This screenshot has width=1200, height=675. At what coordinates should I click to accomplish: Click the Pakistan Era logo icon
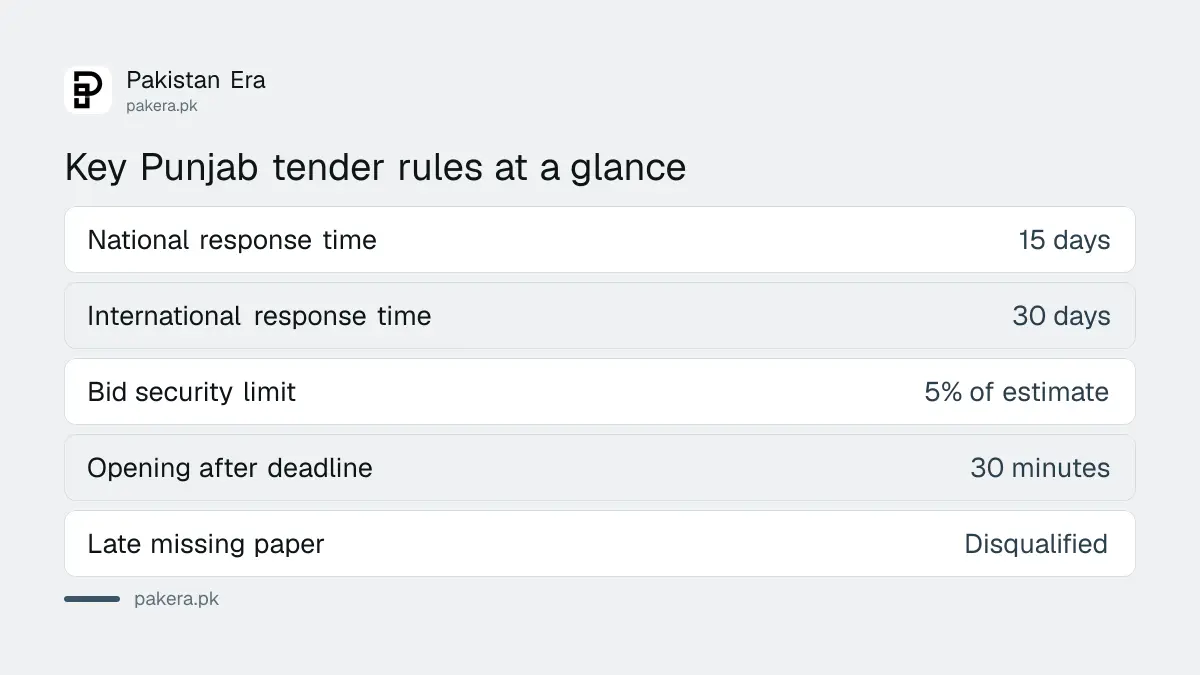[x=88, y=90]
